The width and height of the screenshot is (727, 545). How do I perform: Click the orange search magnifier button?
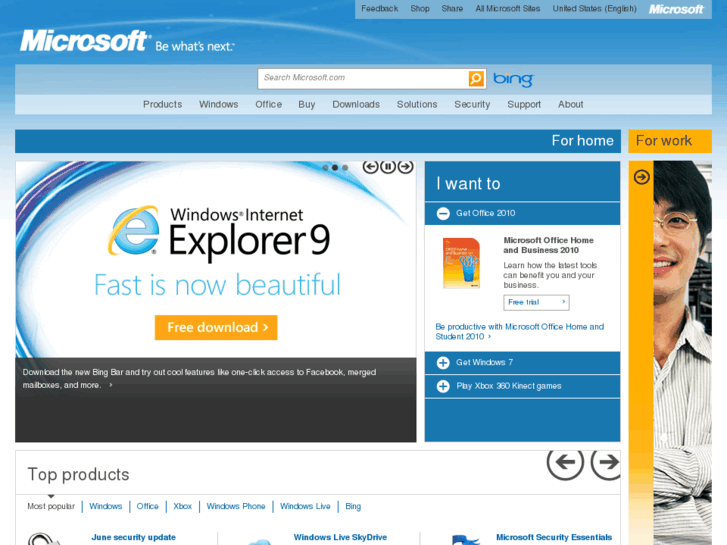coord(476,78)
